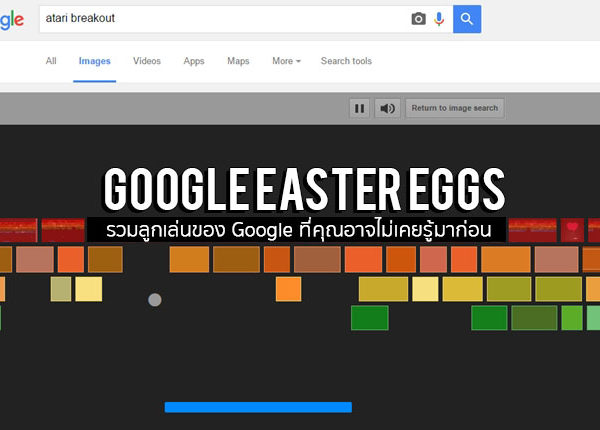Click the dark green brick near center

369,318
